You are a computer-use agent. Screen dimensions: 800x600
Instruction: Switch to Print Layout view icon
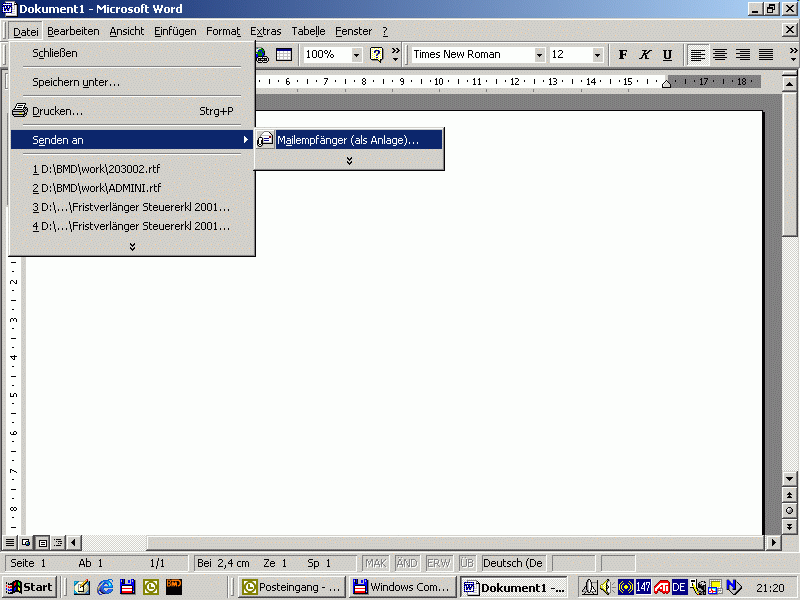42,542
